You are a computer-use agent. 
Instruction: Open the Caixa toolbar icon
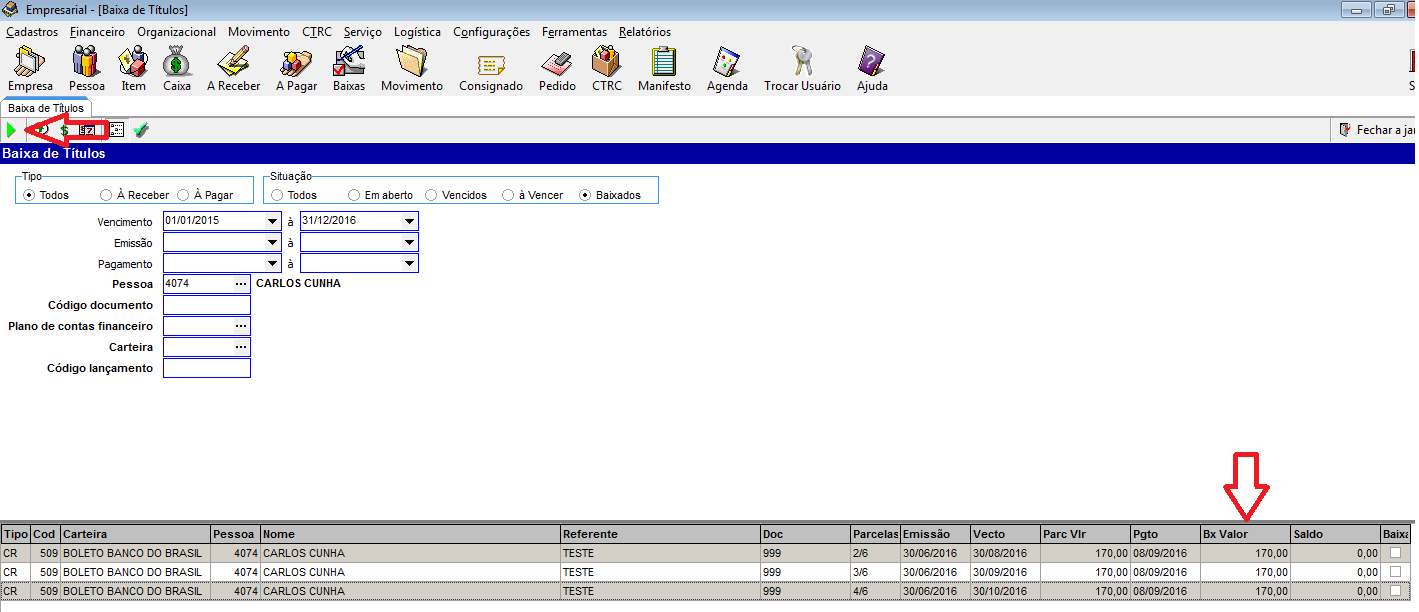176,69
